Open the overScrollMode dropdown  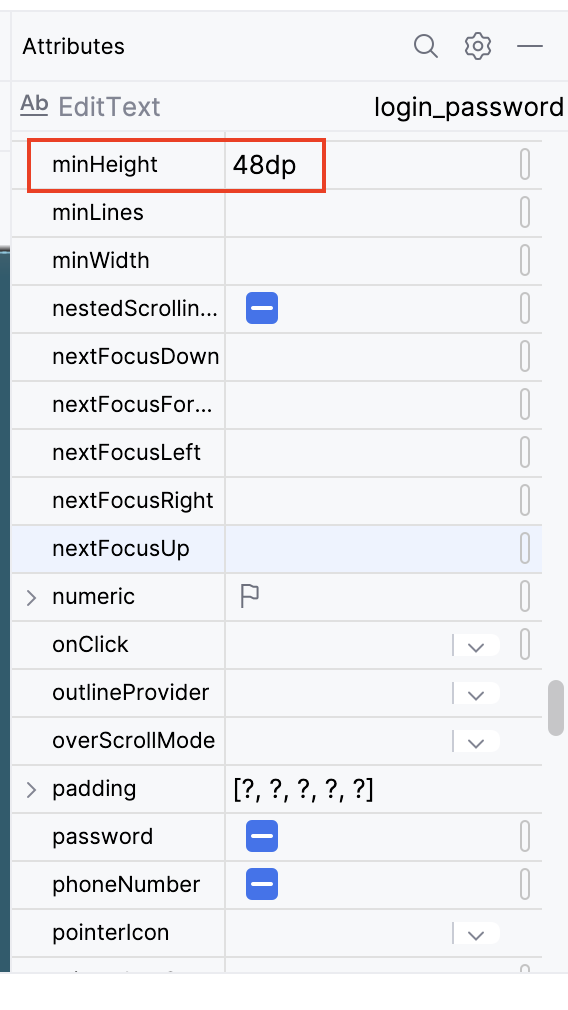[x=476, y=741]
